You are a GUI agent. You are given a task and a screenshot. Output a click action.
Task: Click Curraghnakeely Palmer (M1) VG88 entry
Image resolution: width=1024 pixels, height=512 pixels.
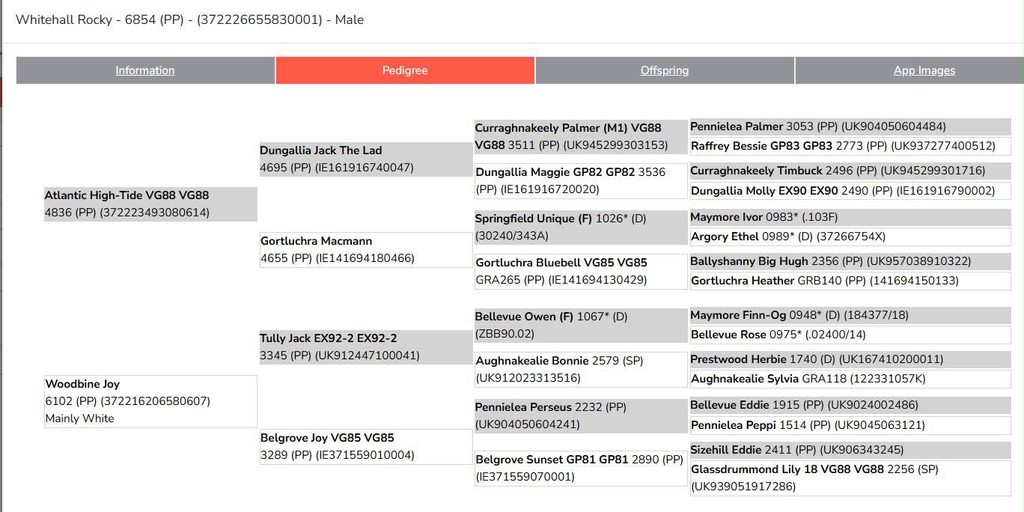point(581,136)
